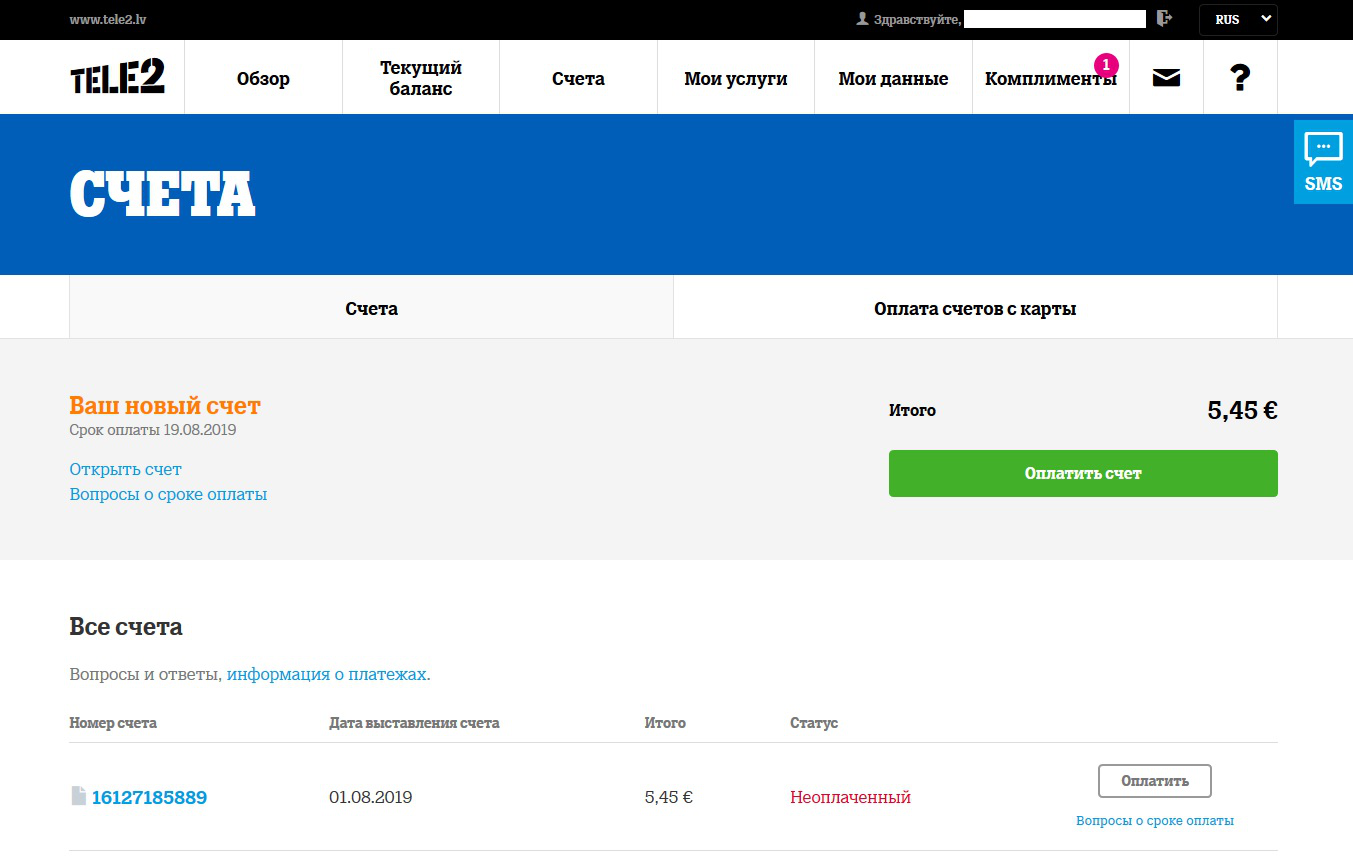Click the Оплатить button in invoice row
This screenshot has height=856, width=1353.
tap(1154, 781)
